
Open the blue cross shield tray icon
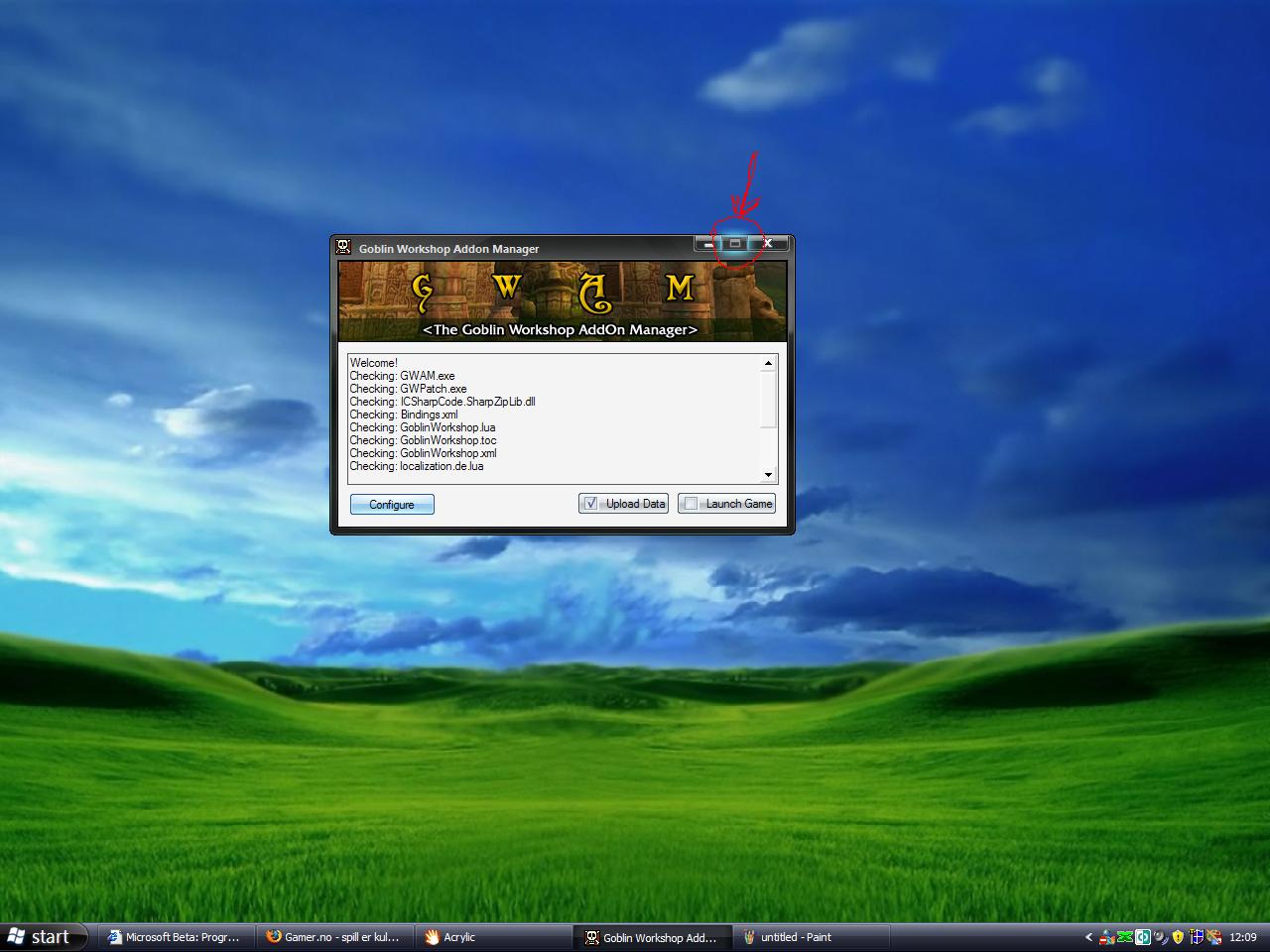point(1197,937)
